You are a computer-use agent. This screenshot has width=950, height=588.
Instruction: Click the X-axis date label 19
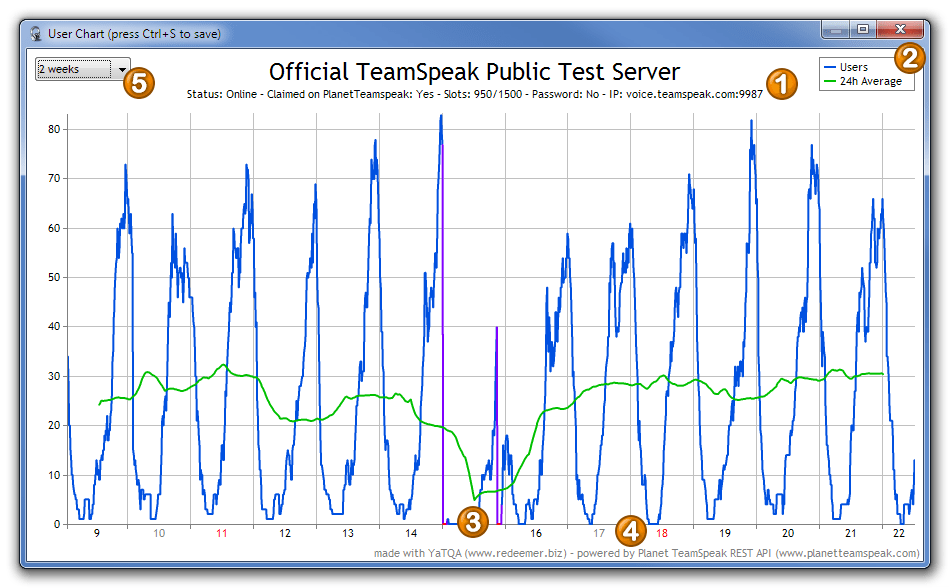click(725, 533)
